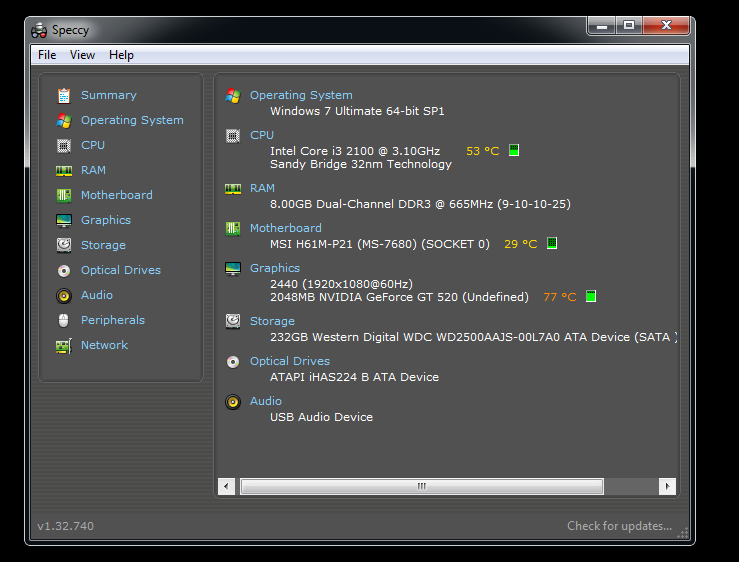Select Motherboard label in the sidebar
This screenshot has width=739, height=562.
coord(117,195)
